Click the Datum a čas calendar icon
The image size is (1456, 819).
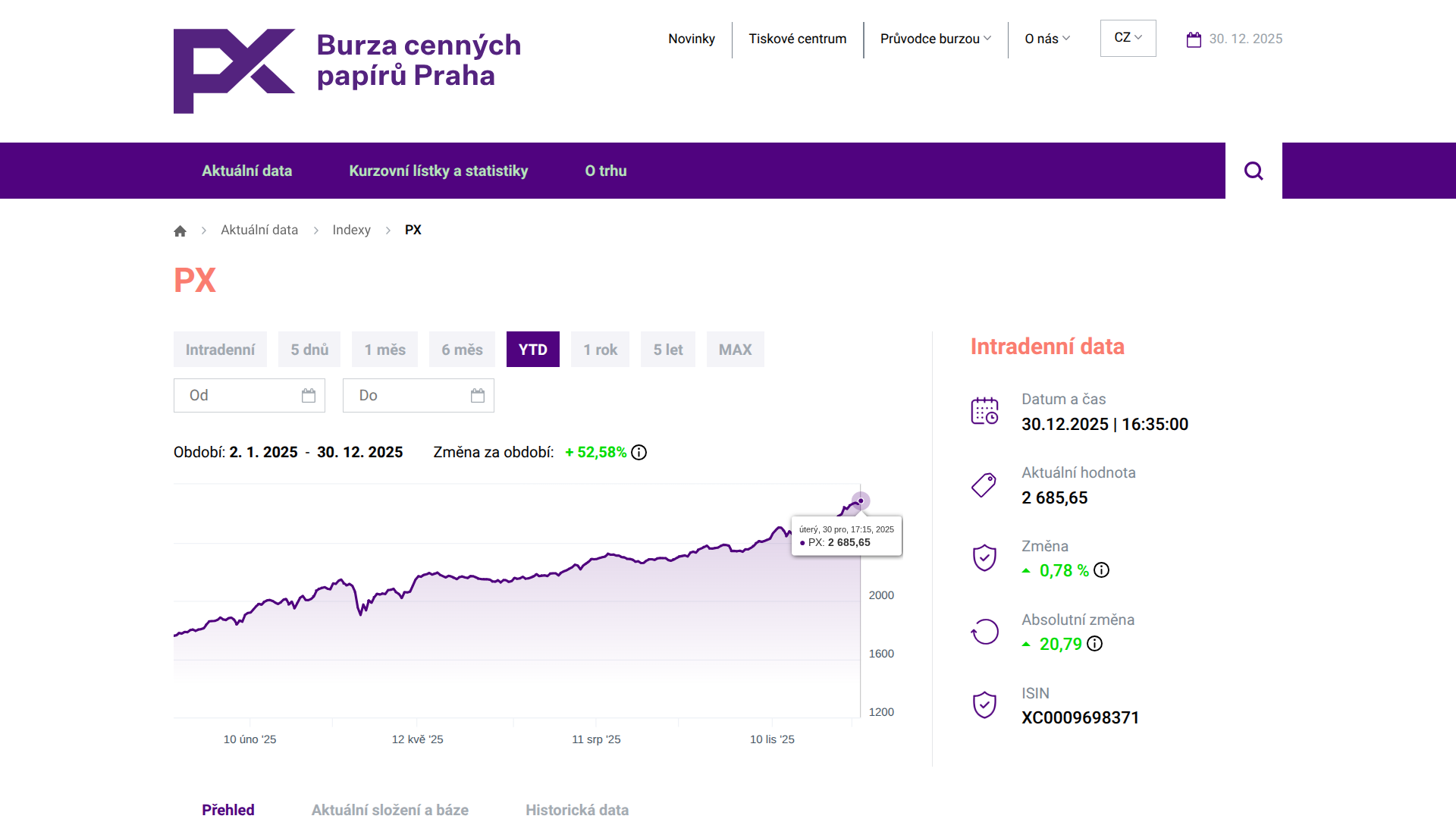point(984,411)
